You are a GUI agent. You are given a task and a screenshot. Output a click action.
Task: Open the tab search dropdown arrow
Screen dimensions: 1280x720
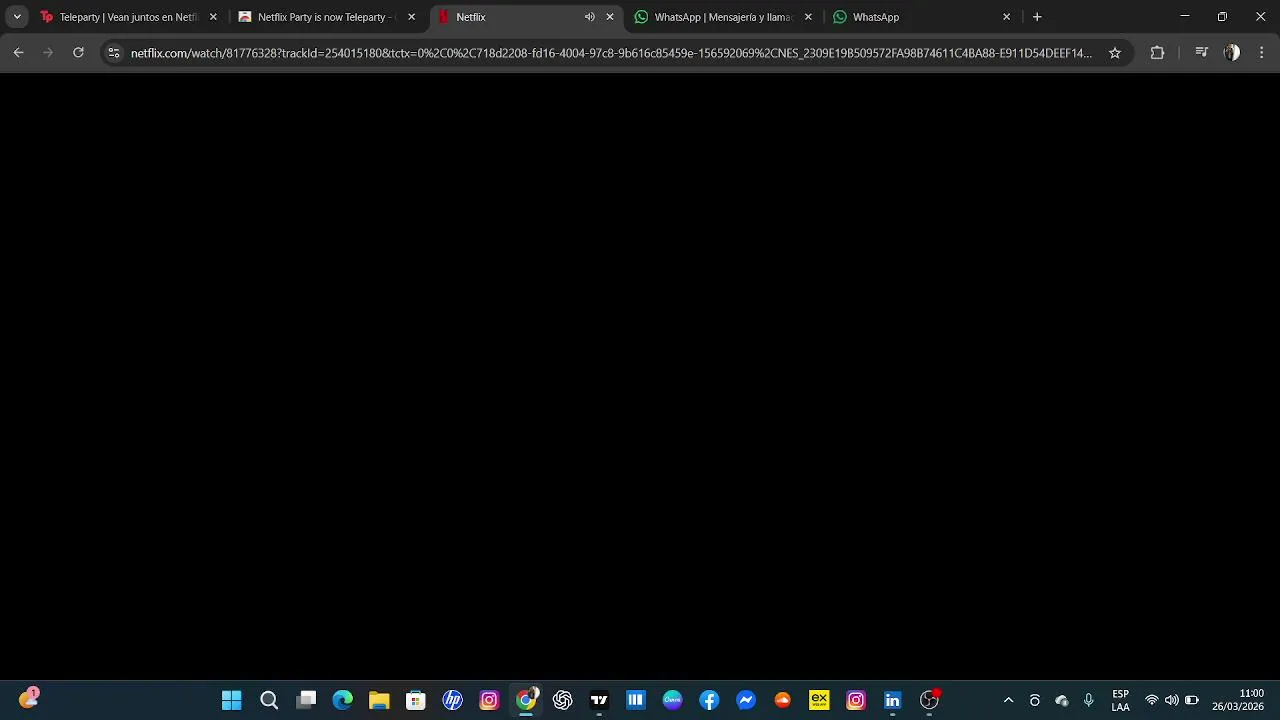[17, 17]
